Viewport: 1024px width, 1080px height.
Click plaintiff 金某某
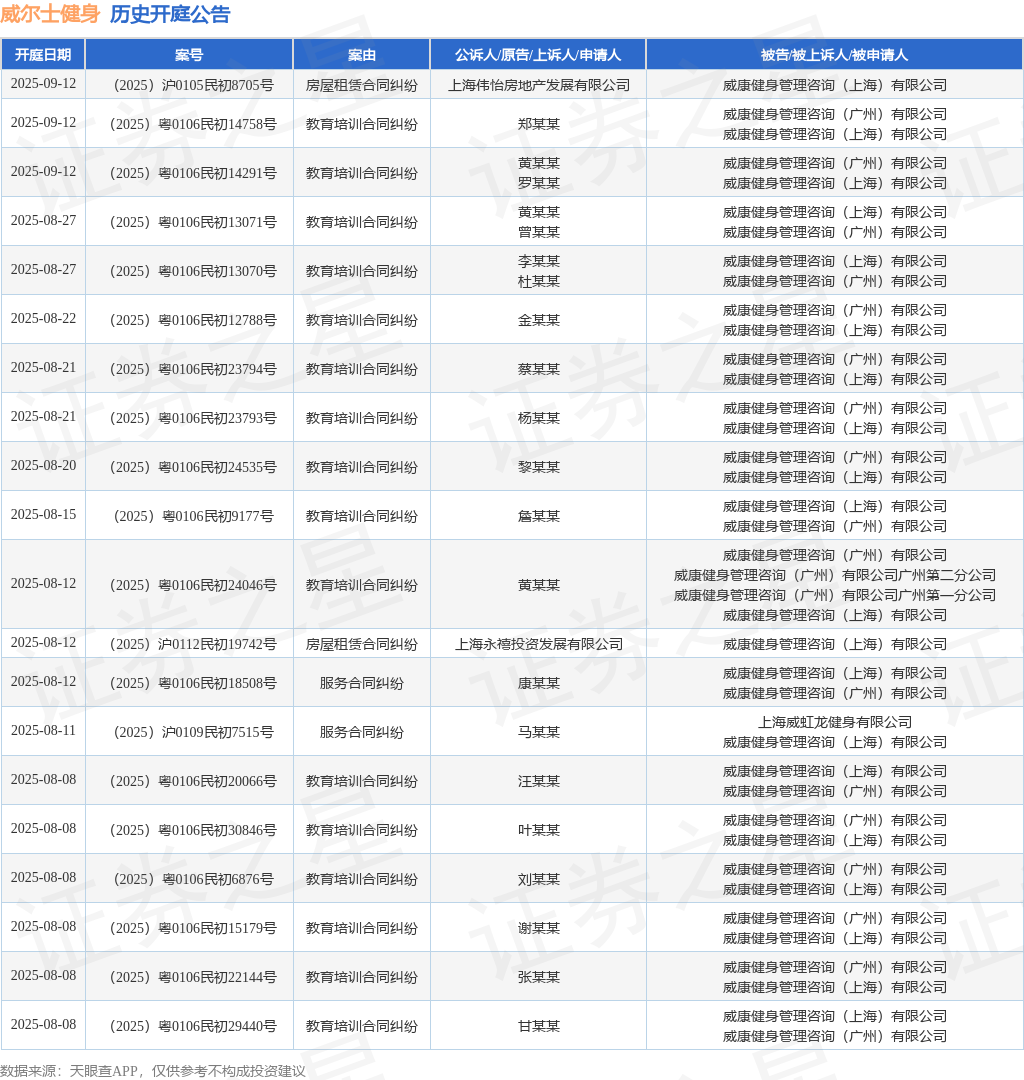(539, 320)
